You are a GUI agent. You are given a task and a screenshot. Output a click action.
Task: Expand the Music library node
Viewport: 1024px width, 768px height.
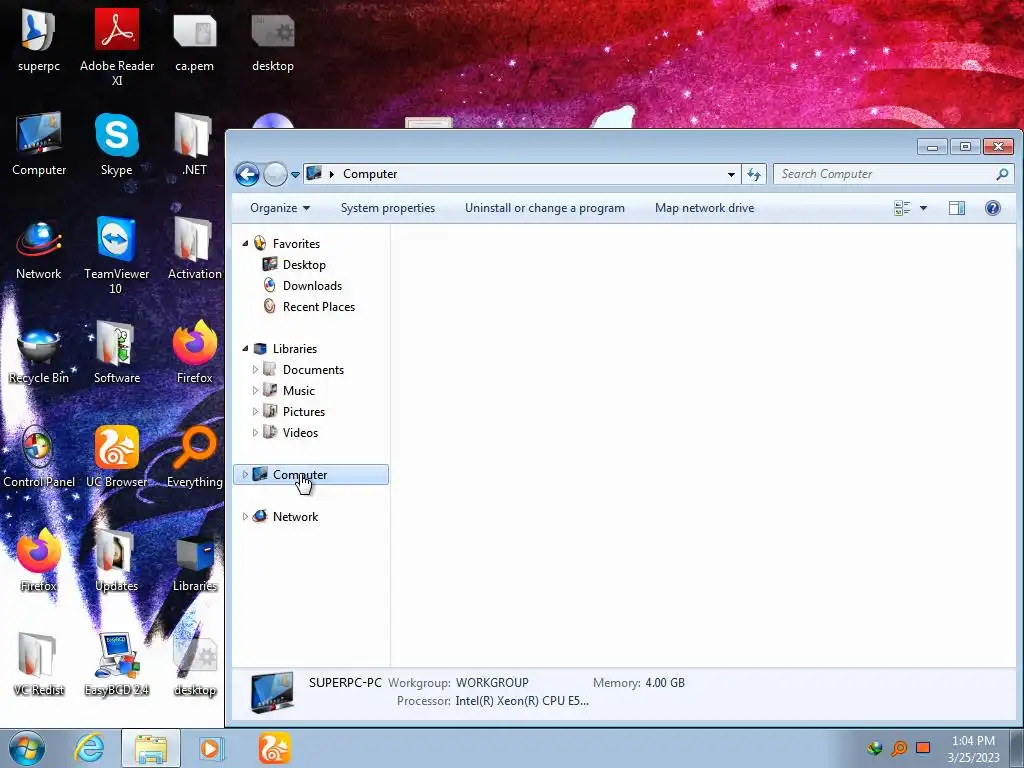255,391
